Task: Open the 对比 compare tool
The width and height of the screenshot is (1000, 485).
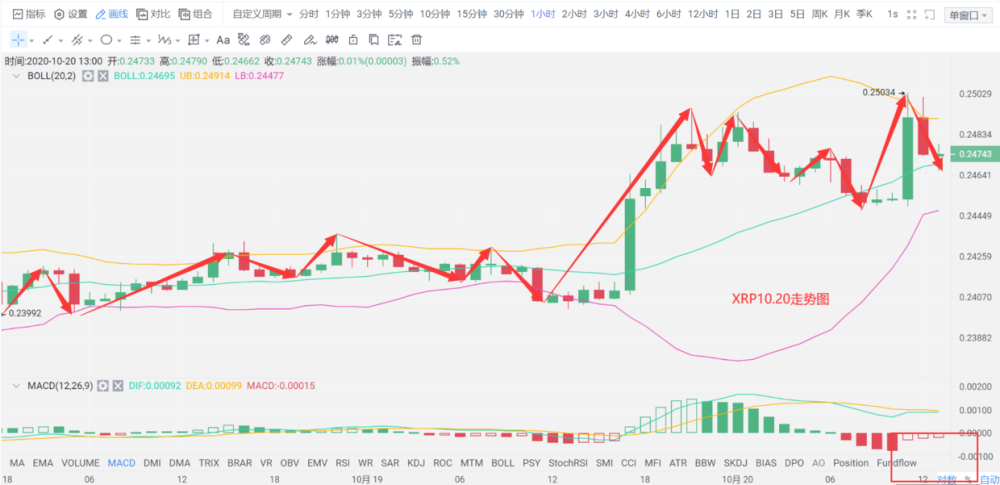Action: [153, 14]
